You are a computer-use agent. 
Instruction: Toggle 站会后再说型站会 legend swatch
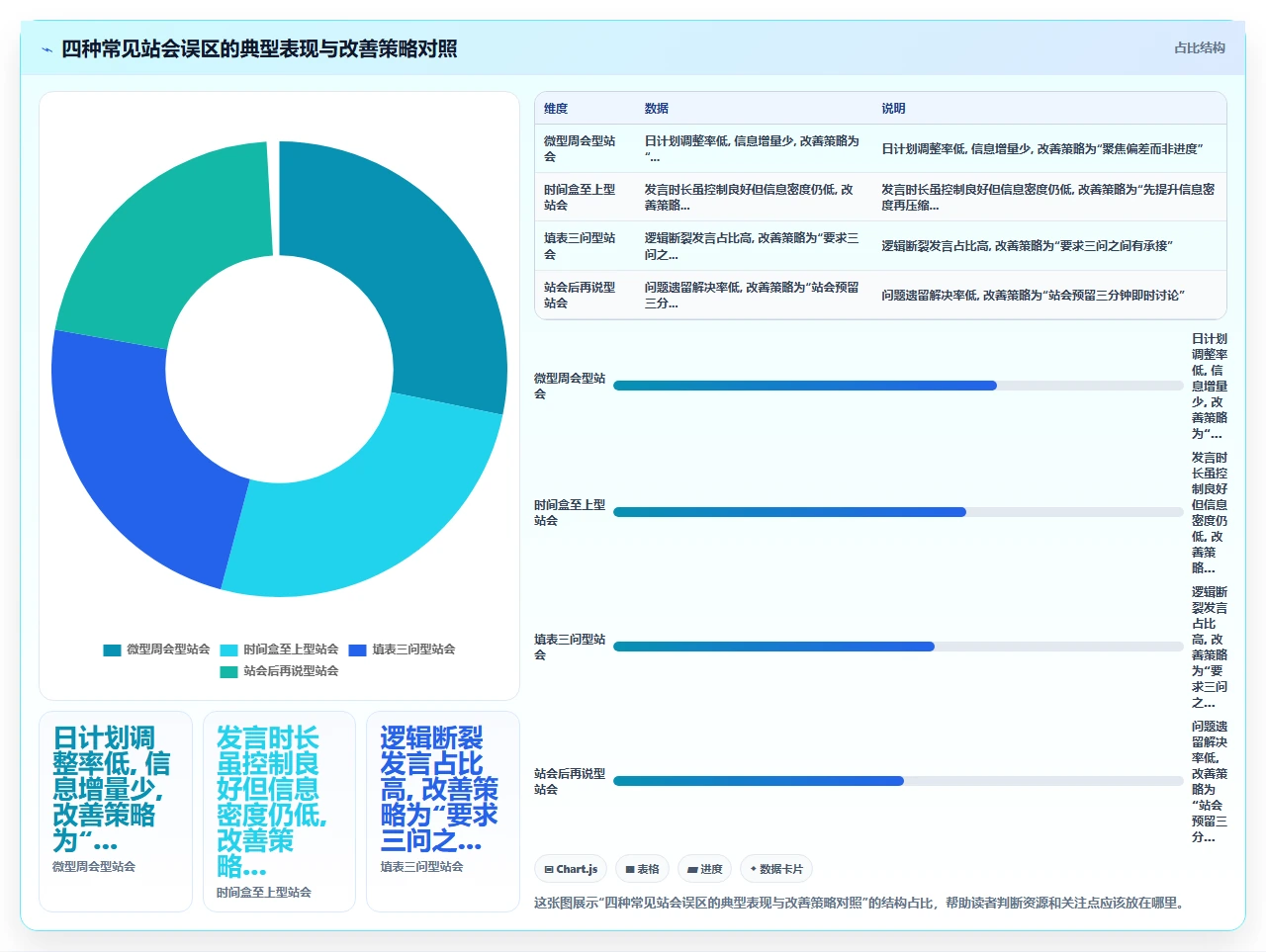click(x=228, y=671)
